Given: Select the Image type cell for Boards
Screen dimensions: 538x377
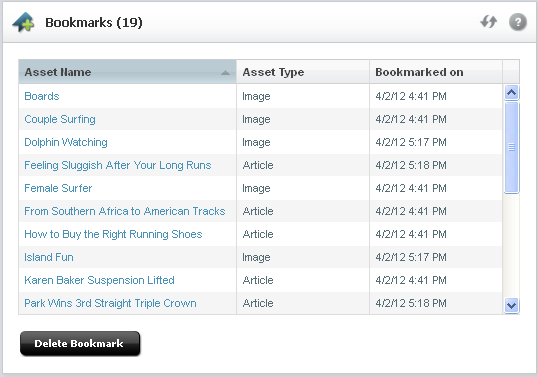Looking at the screenshot, I should pos(303,96).
